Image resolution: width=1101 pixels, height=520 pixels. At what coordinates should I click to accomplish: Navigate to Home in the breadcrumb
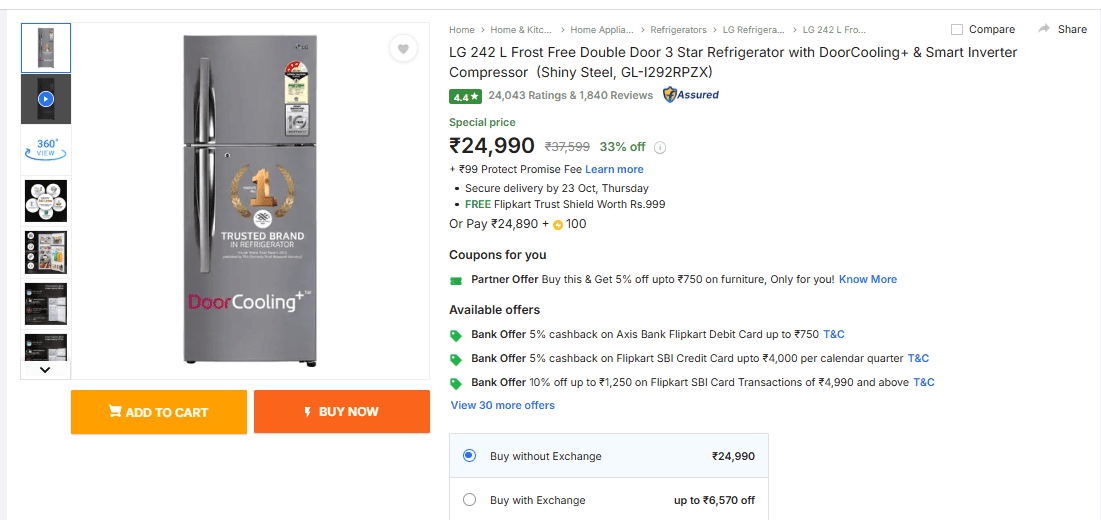point(462,30)
